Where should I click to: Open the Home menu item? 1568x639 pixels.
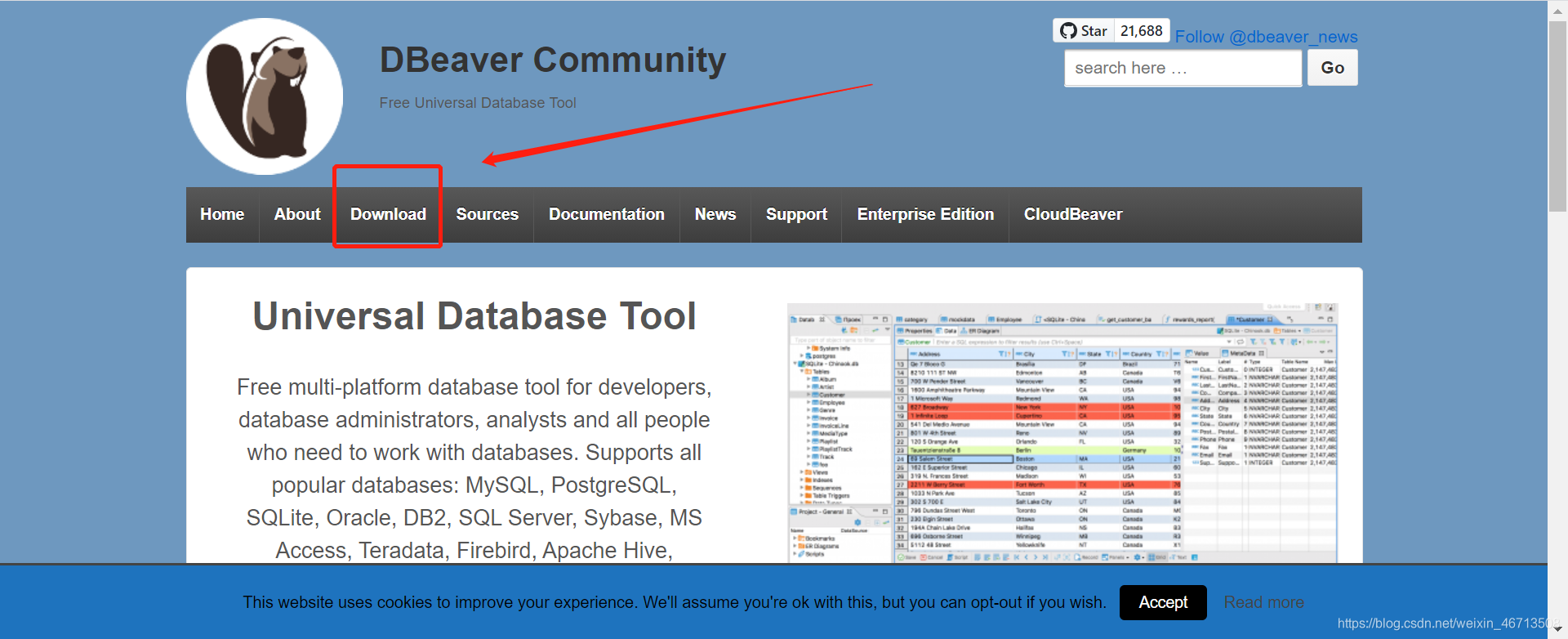222,214
